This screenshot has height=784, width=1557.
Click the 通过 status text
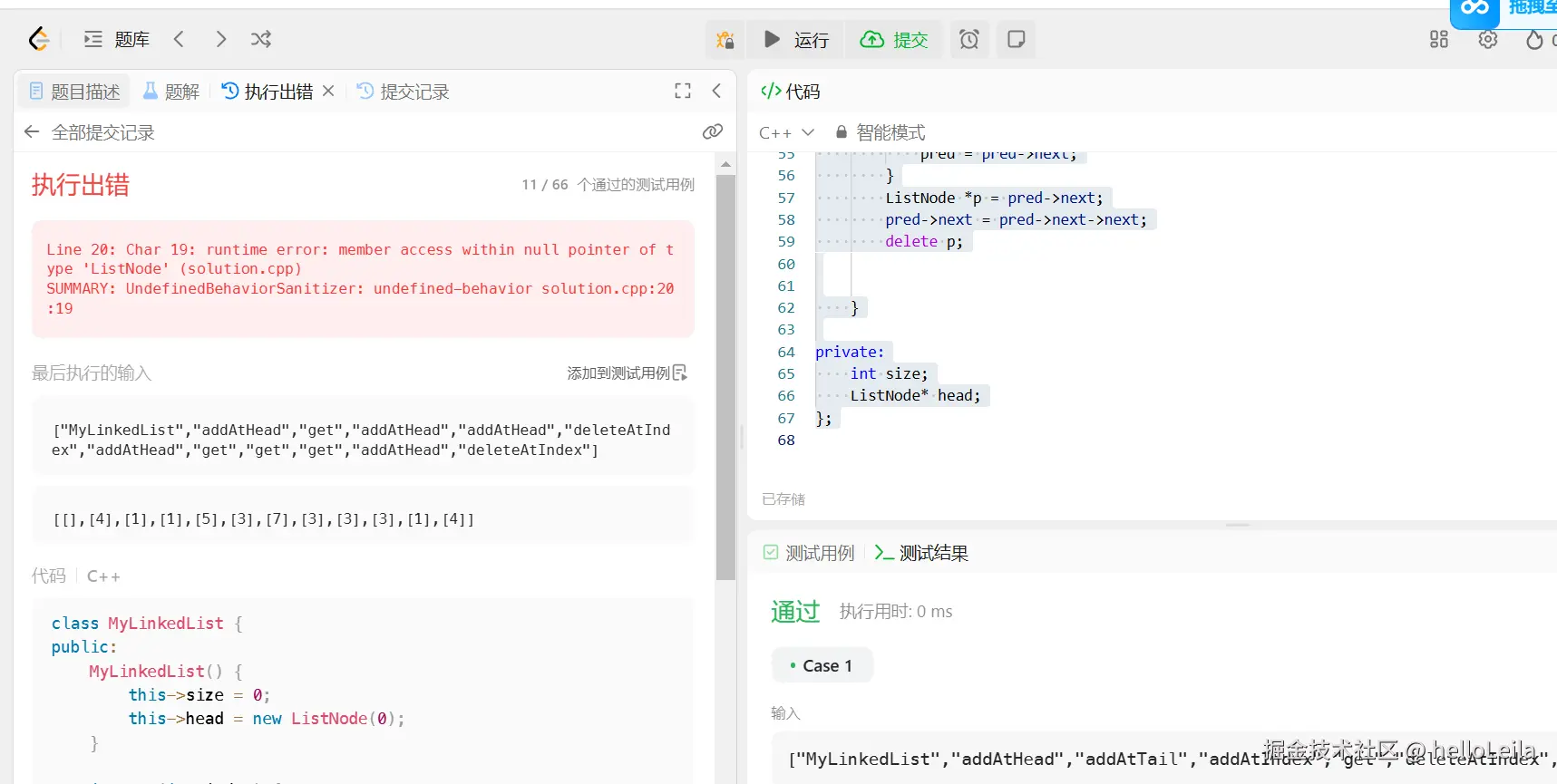click(795, 612)
